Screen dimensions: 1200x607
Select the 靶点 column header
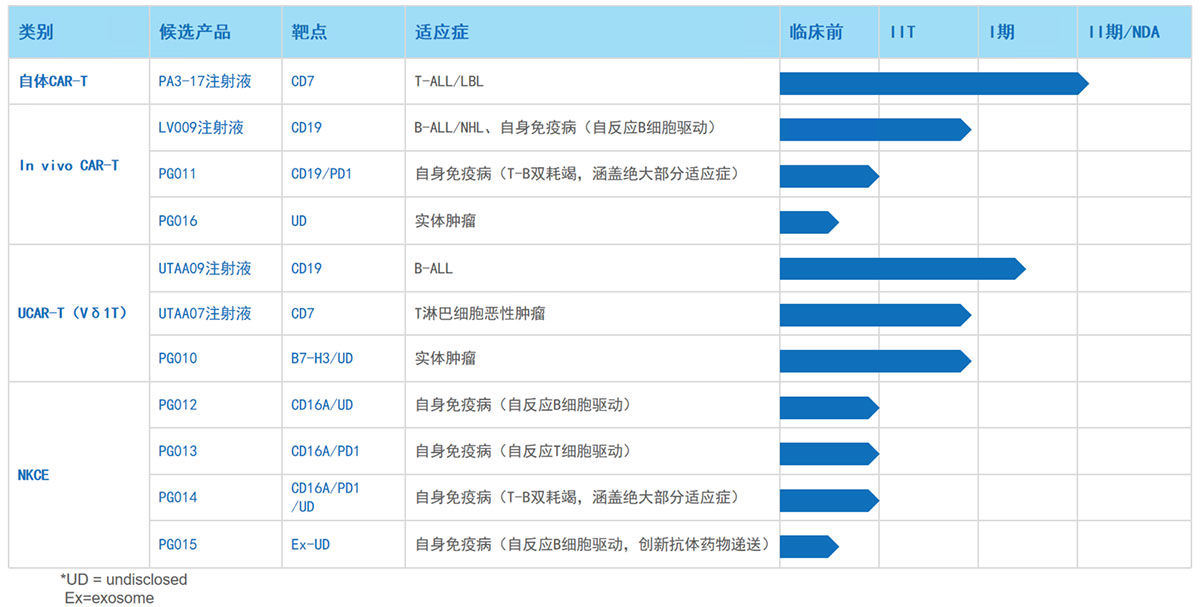308,32
